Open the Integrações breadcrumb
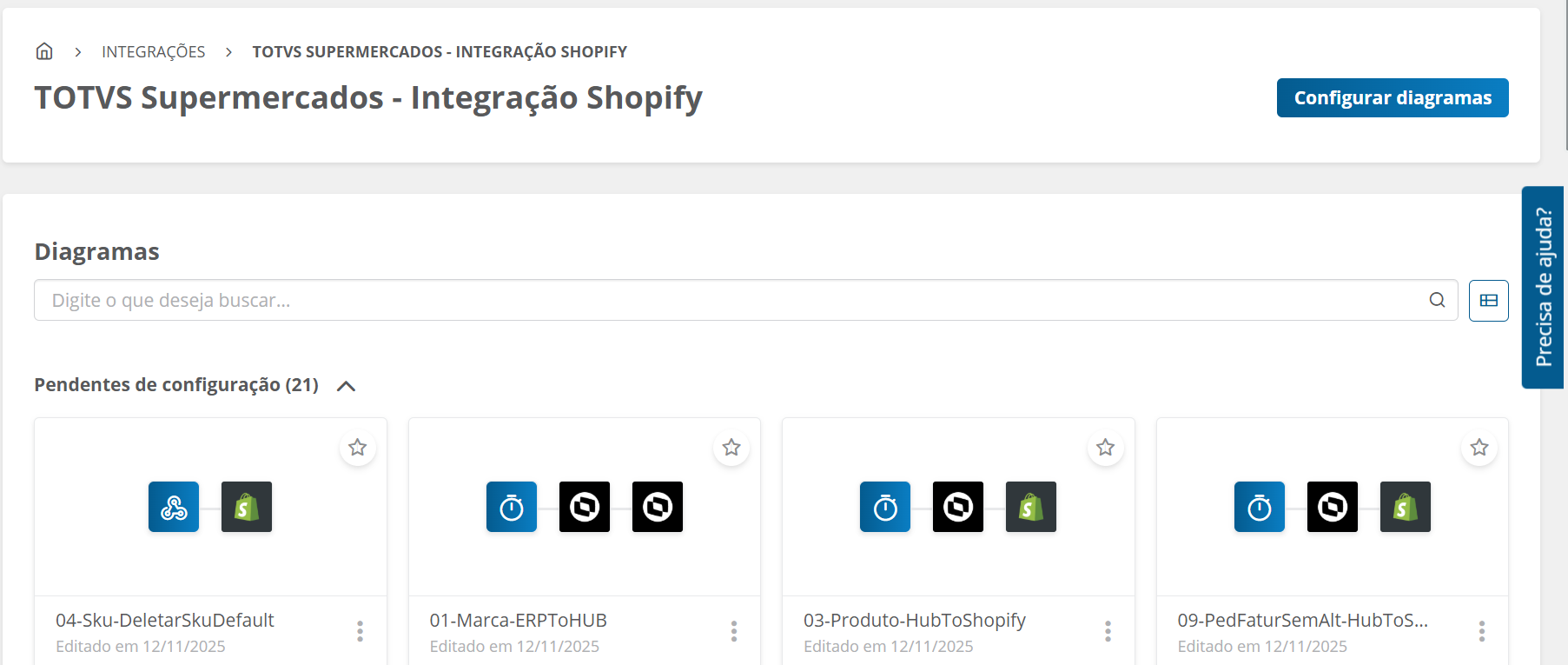Image resolution: width=1568 pixels, height=665 pixels. [x=154, y=52]
